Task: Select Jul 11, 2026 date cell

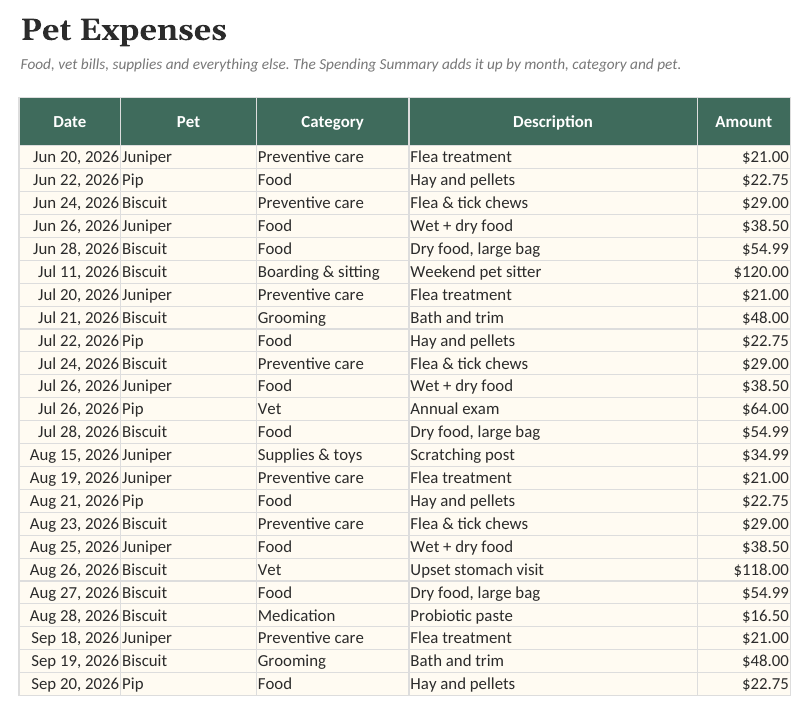Action: tap(70, 272)
